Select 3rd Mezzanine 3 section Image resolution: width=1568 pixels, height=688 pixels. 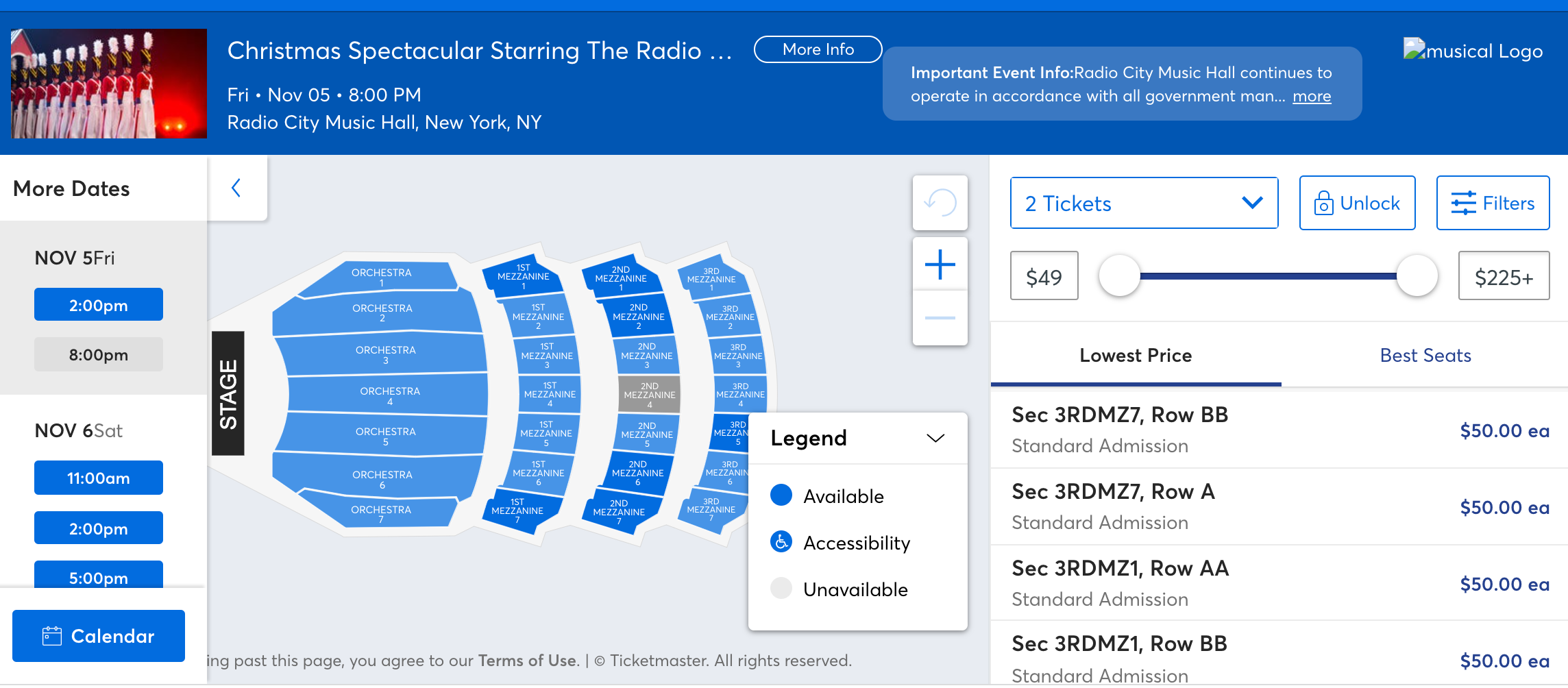click(738, 356)
